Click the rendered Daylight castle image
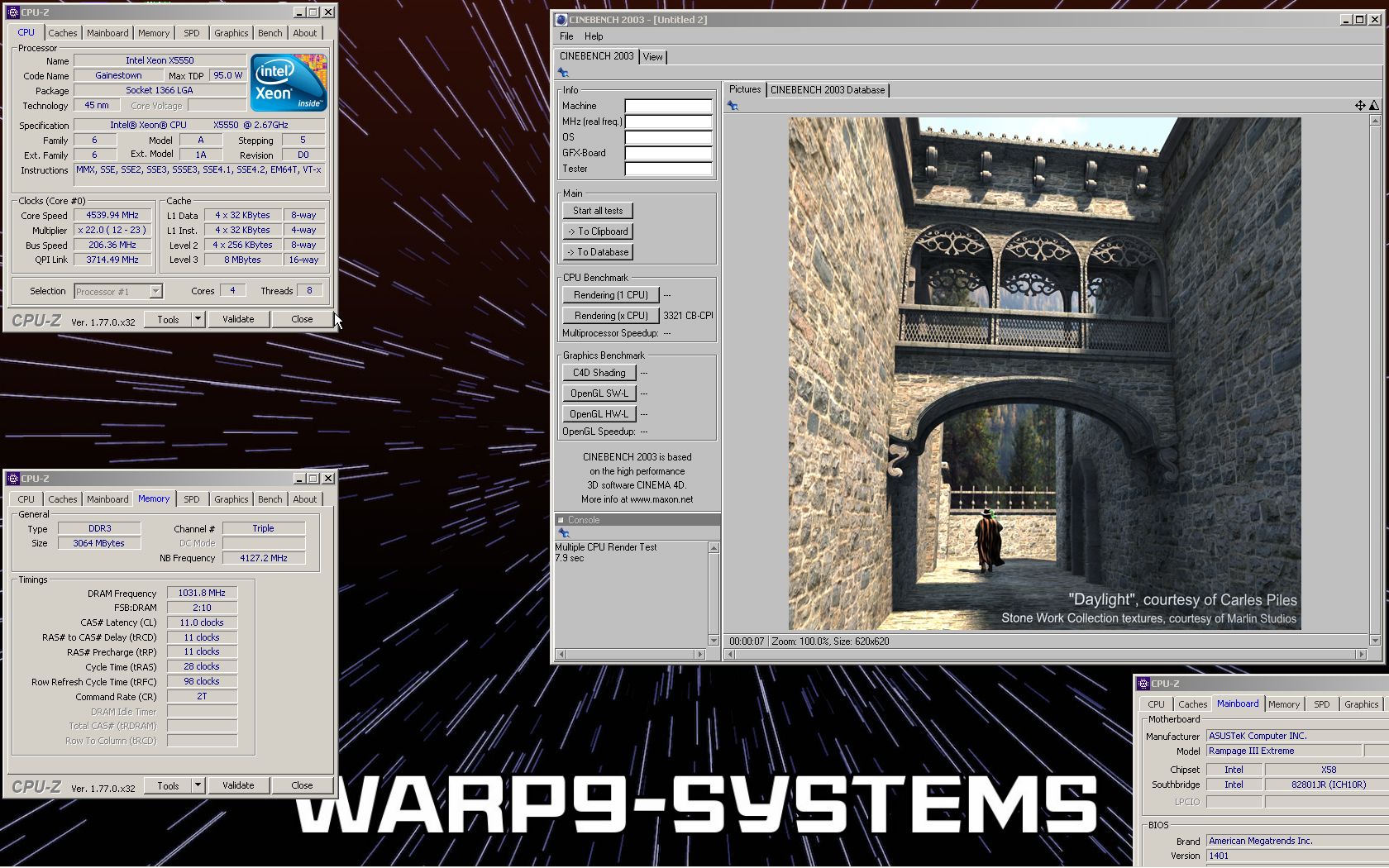The height and width of the screenshot is (868, 1389). 1044,374
